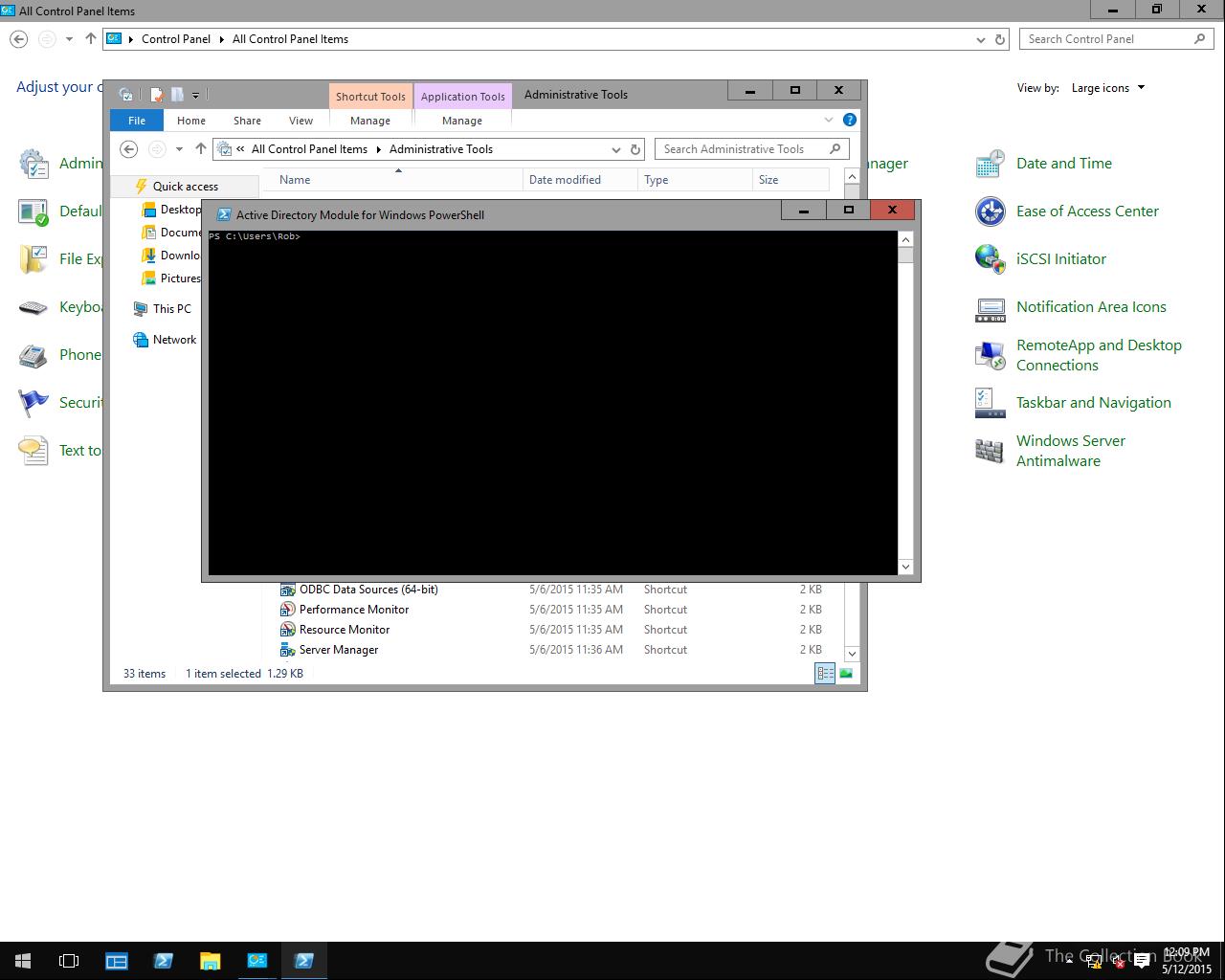The height and width of the screenshot is (980, 1225).
Task: Sort by Size column header
Action: coord(791,180)
